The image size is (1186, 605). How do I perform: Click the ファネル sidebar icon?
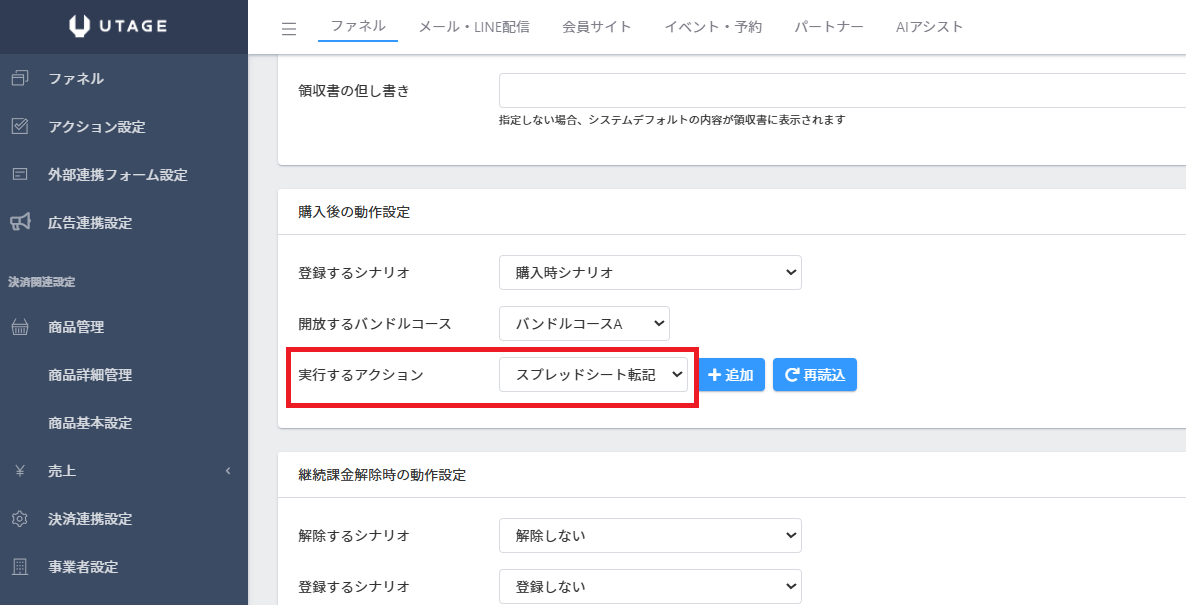[20, 78]
